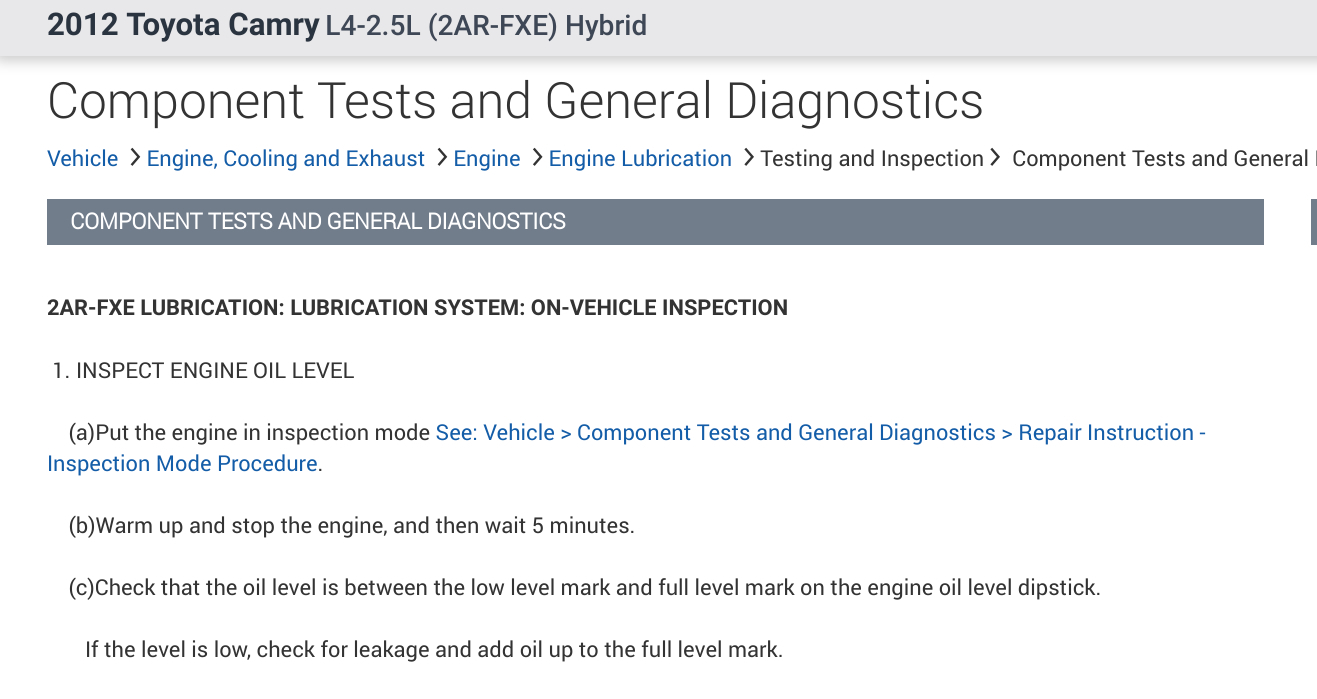The height and width of the screenshot is (699, 1317).
Task: Click the dipstick oil level check step
Action: pyautogui.click(x=584, y=588)
